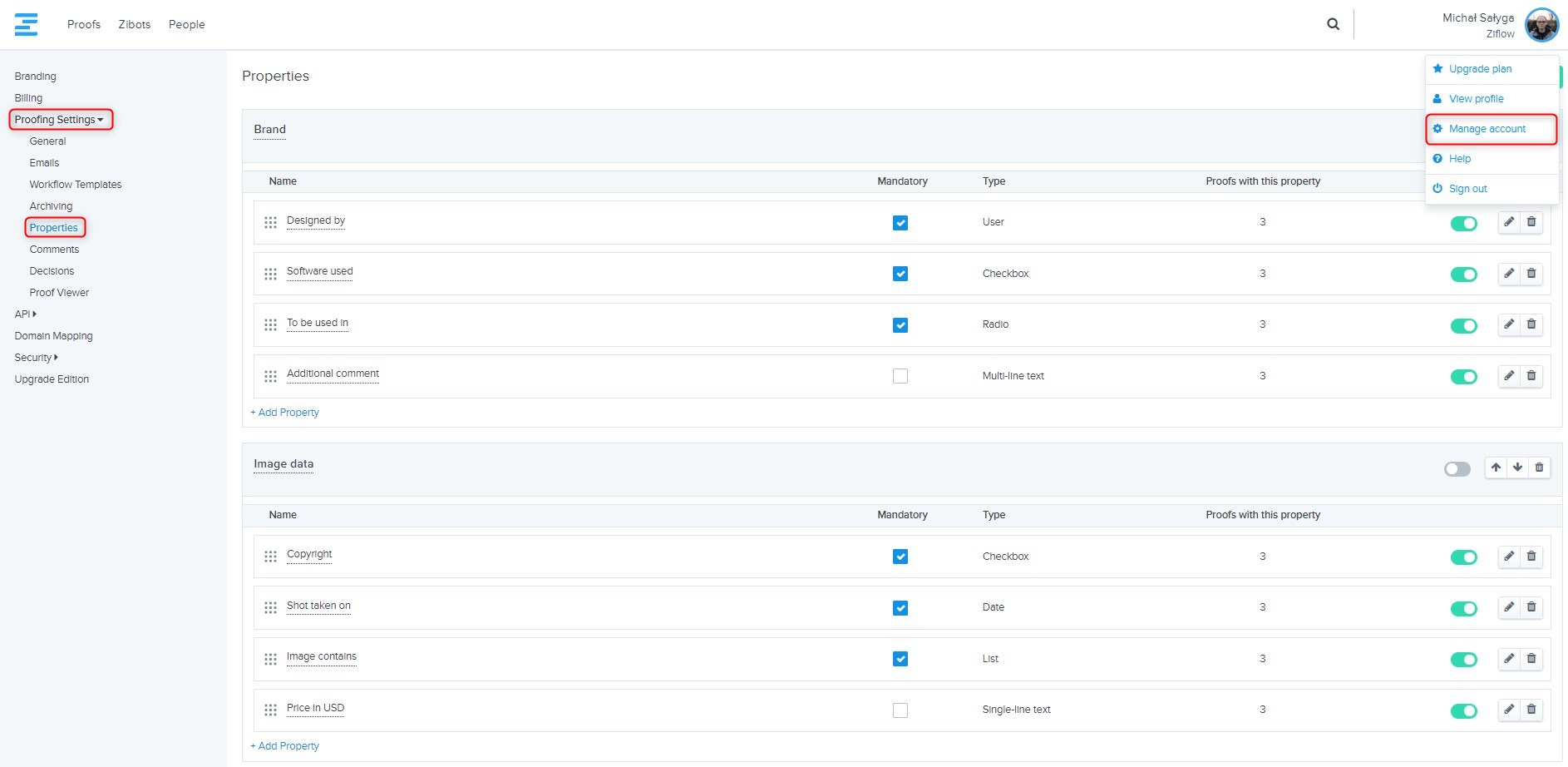Screen dimensions: 1568x767
Task: Edit the Price in USD property
Action: [1509, 710]
